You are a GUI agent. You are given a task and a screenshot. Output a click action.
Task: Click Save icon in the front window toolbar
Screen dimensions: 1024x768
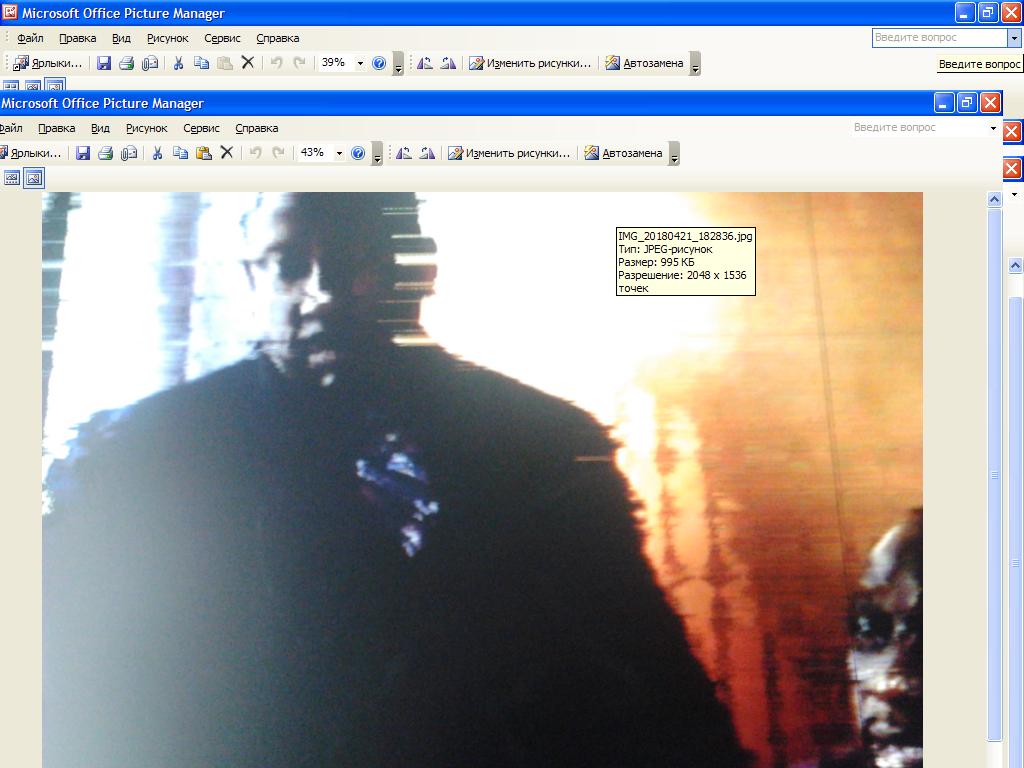pyautogui.click(x=83, y=153)
